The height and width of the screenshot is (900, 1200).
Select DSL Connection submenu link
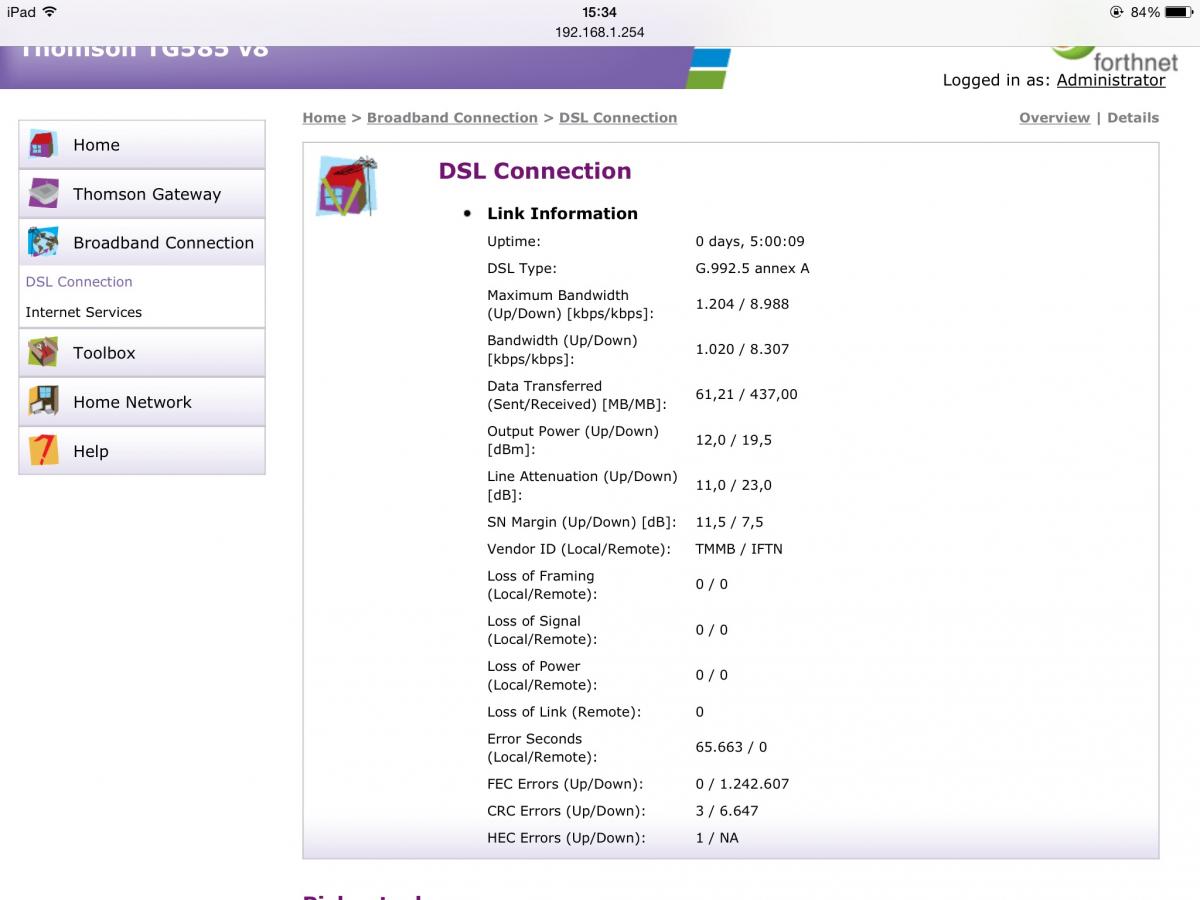tap(79, 282)
